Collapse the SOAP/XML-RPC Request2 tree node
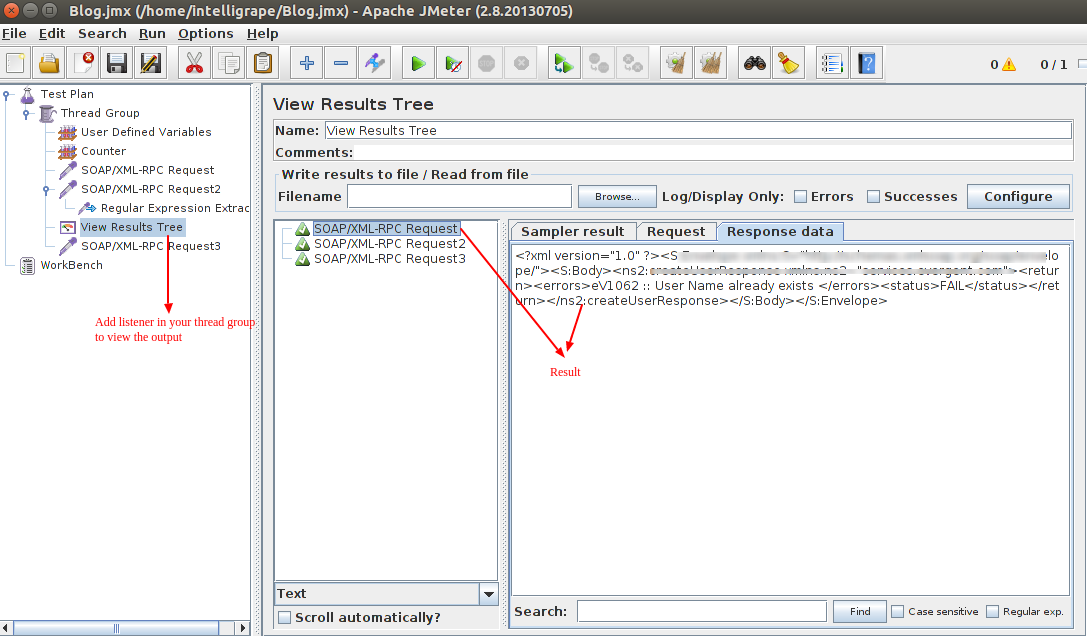 [x=46, y=189]
